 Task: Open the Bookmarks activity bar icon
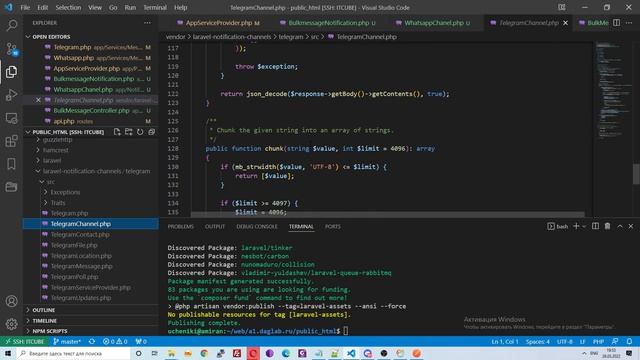(x=11, y=164)
